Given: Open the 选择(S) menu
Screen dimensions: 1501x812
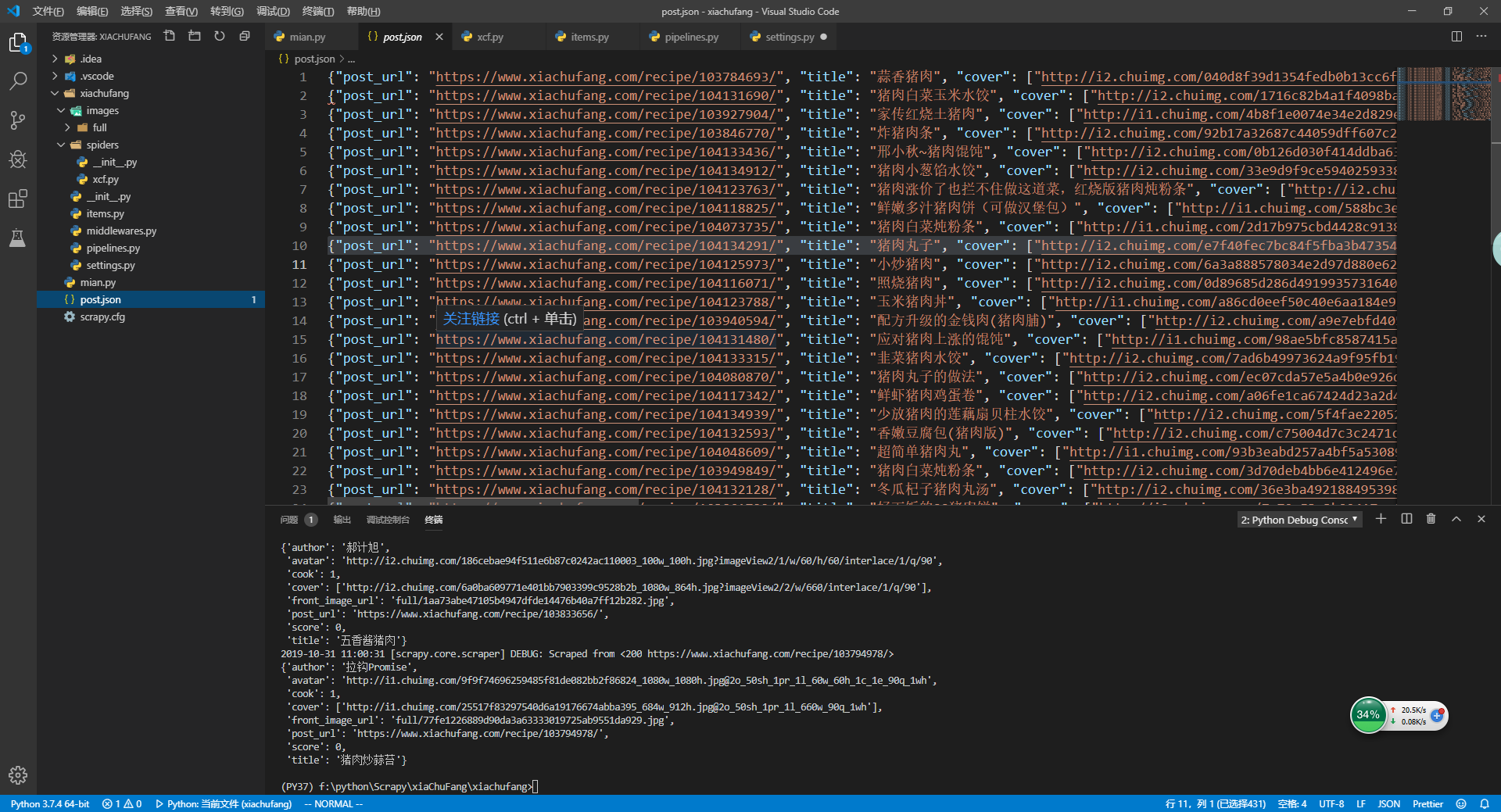Looking at the screenshot, I should tap(137, 11).
